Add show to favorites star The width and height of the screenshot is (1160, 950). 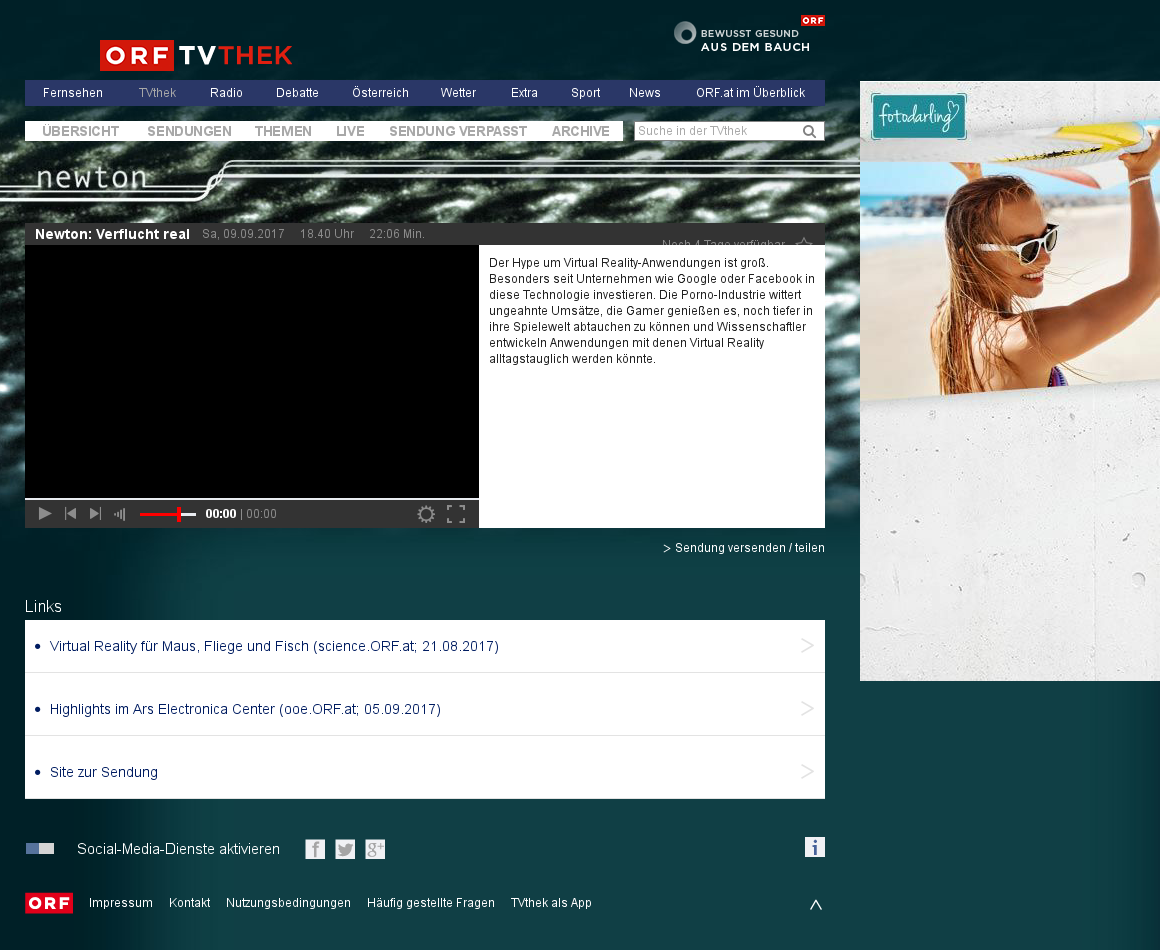point(804,243)
